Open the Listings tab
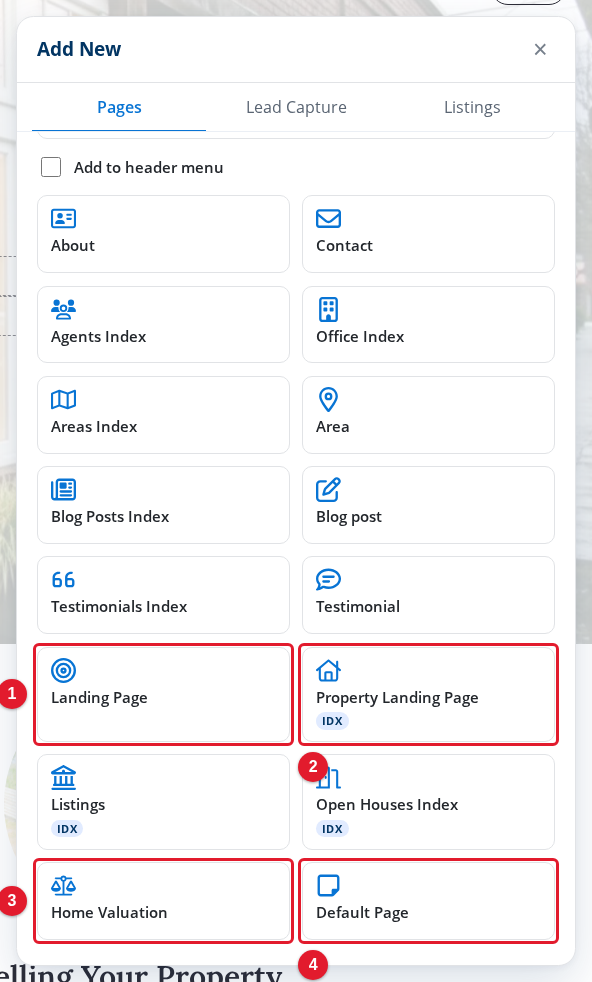Viewport: 592px width, 982px height. pos(472,107)
